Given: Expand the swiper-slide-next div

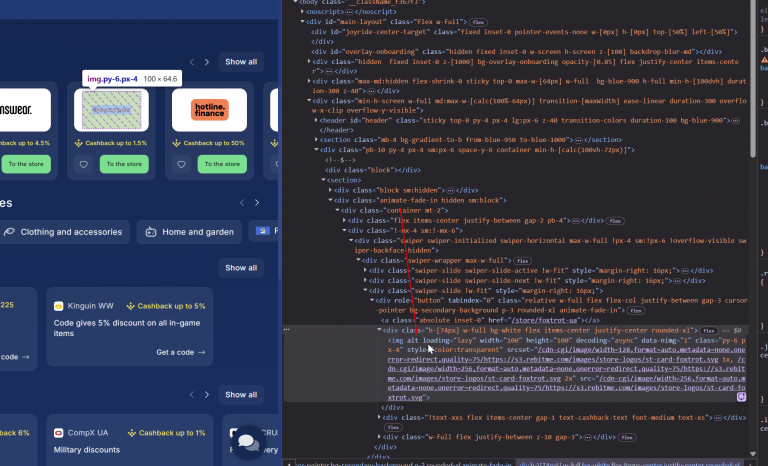Looking at the screenshot, I should [365, 280].
